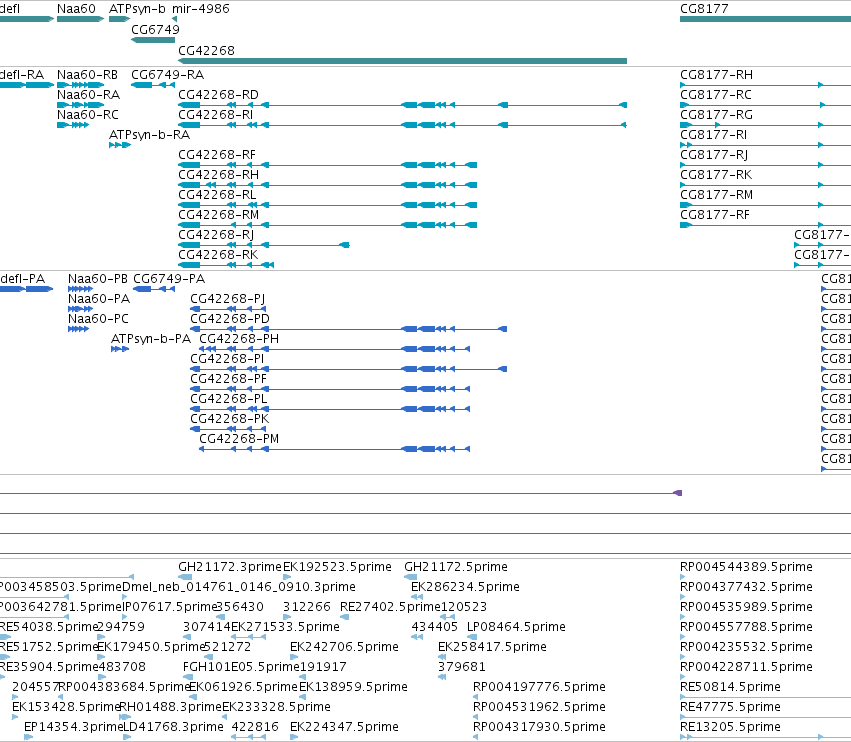Open protein CG42268-PL

coord(228,399)
